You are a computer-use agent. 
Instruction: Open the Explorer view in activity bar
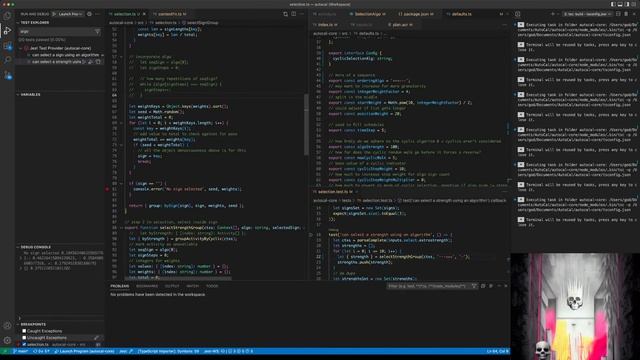(x=7, y=16)
